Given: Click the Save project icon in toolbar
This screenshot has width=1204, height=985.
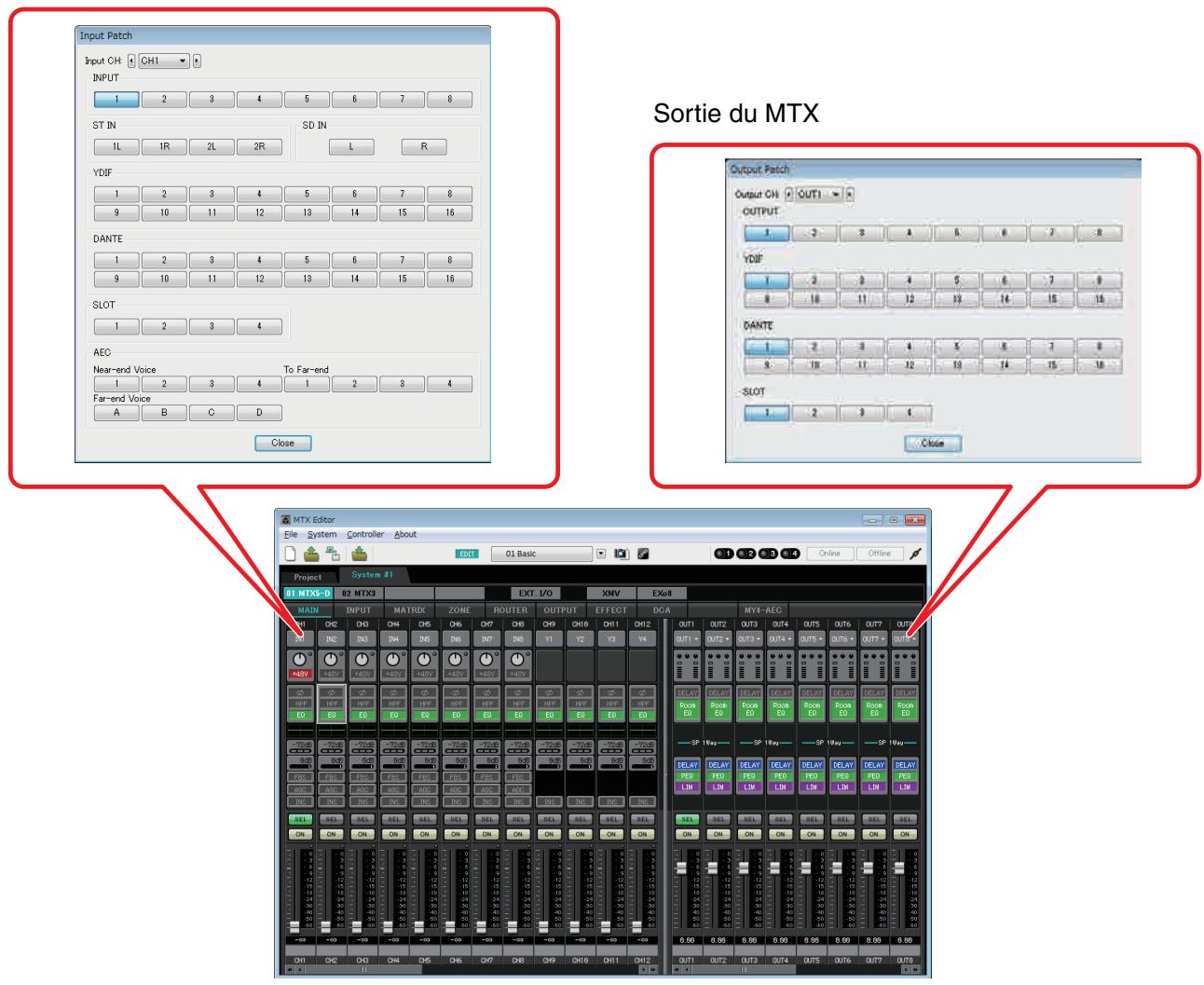Looking at the screenshot, I should [x=331, y=554].
